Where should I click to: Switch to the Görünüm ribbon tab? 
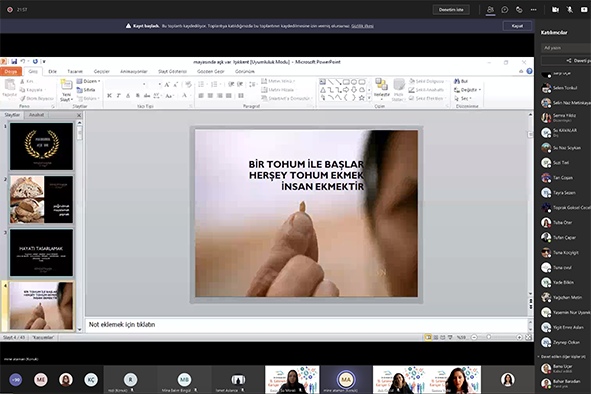coord(245,71)
